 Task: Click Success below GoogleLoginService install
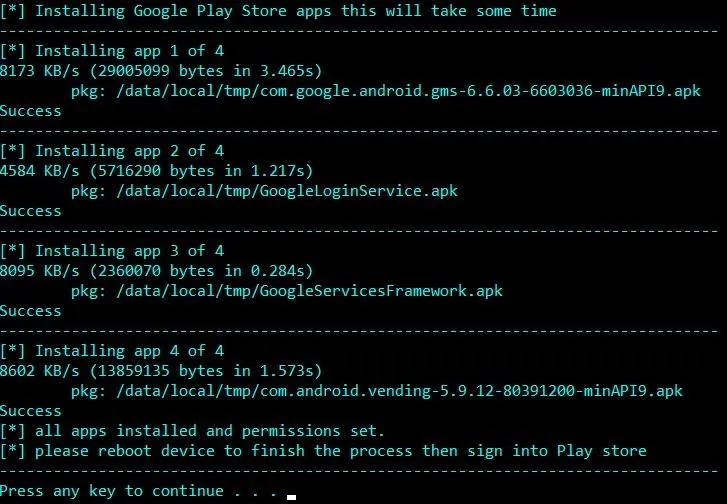click(31, 211)
